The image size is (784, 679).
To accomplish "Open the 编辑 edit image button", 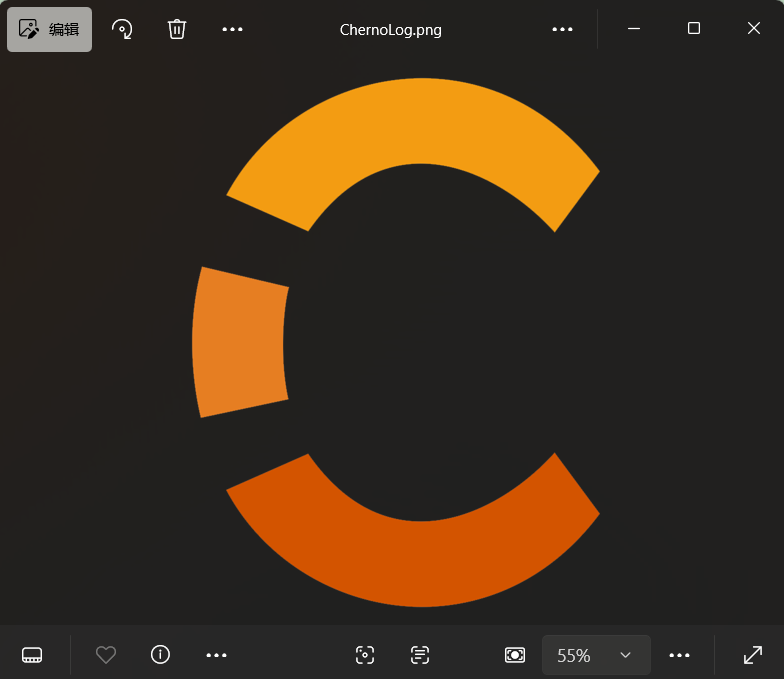I will [x=49, y=30].
